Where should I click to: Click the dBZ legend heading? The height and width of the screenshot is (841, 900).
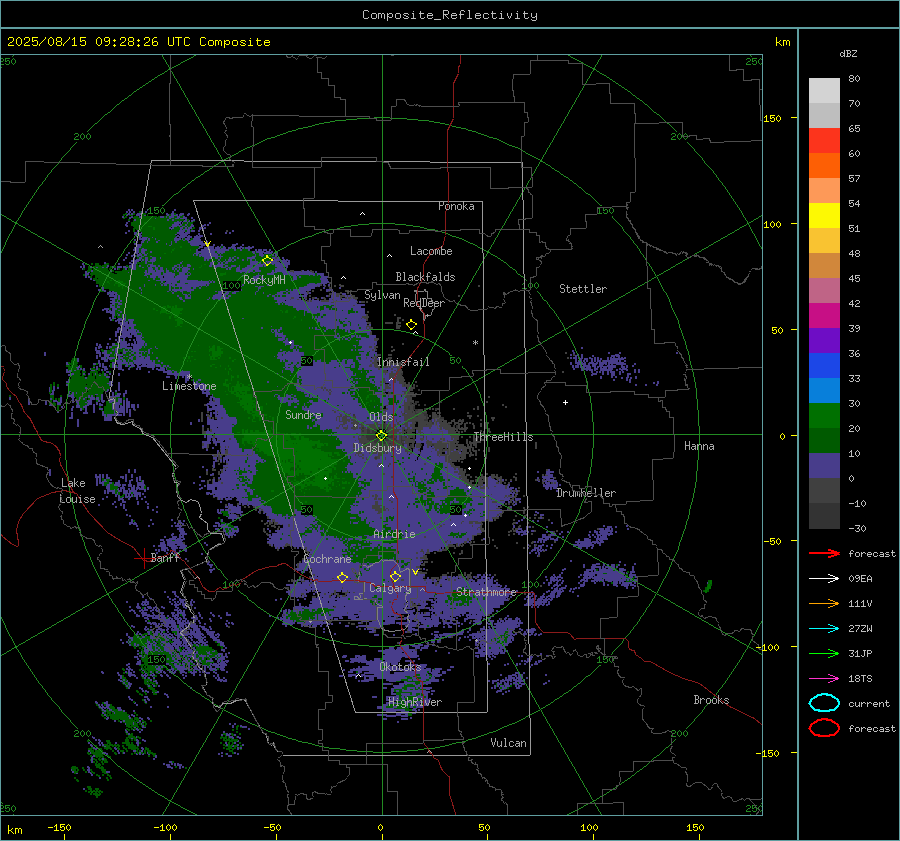pos(848,53)
